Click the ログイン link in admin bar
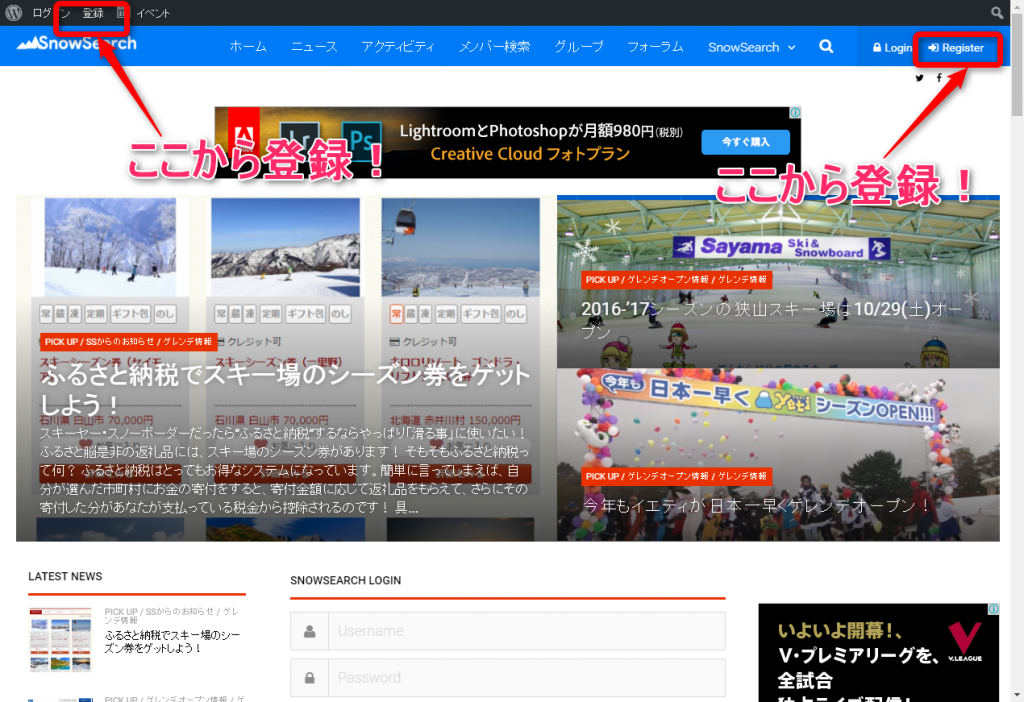The image size is (1024, 702). [51, 13]
